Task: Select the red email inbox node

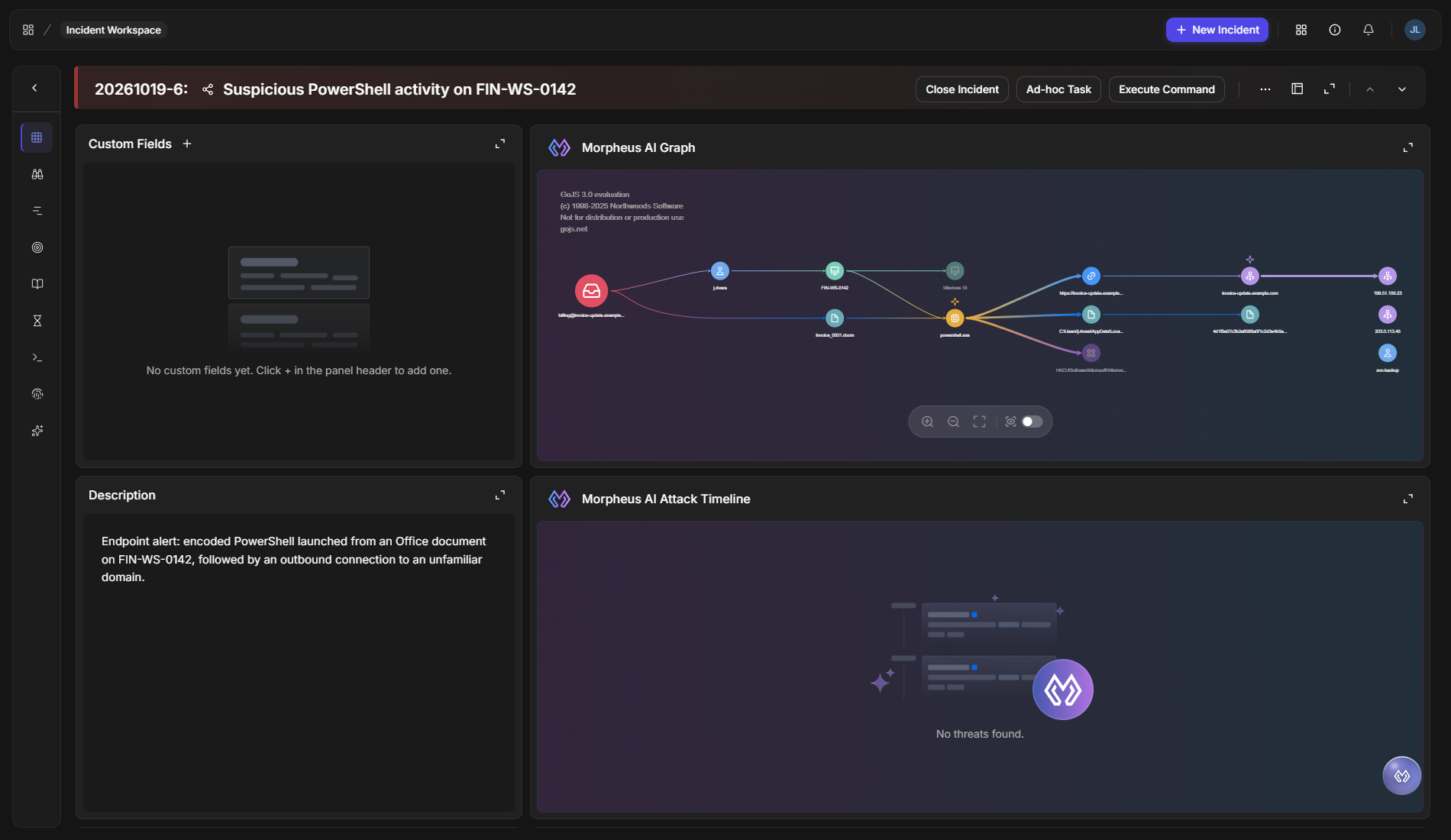Action: click(591, 291)
